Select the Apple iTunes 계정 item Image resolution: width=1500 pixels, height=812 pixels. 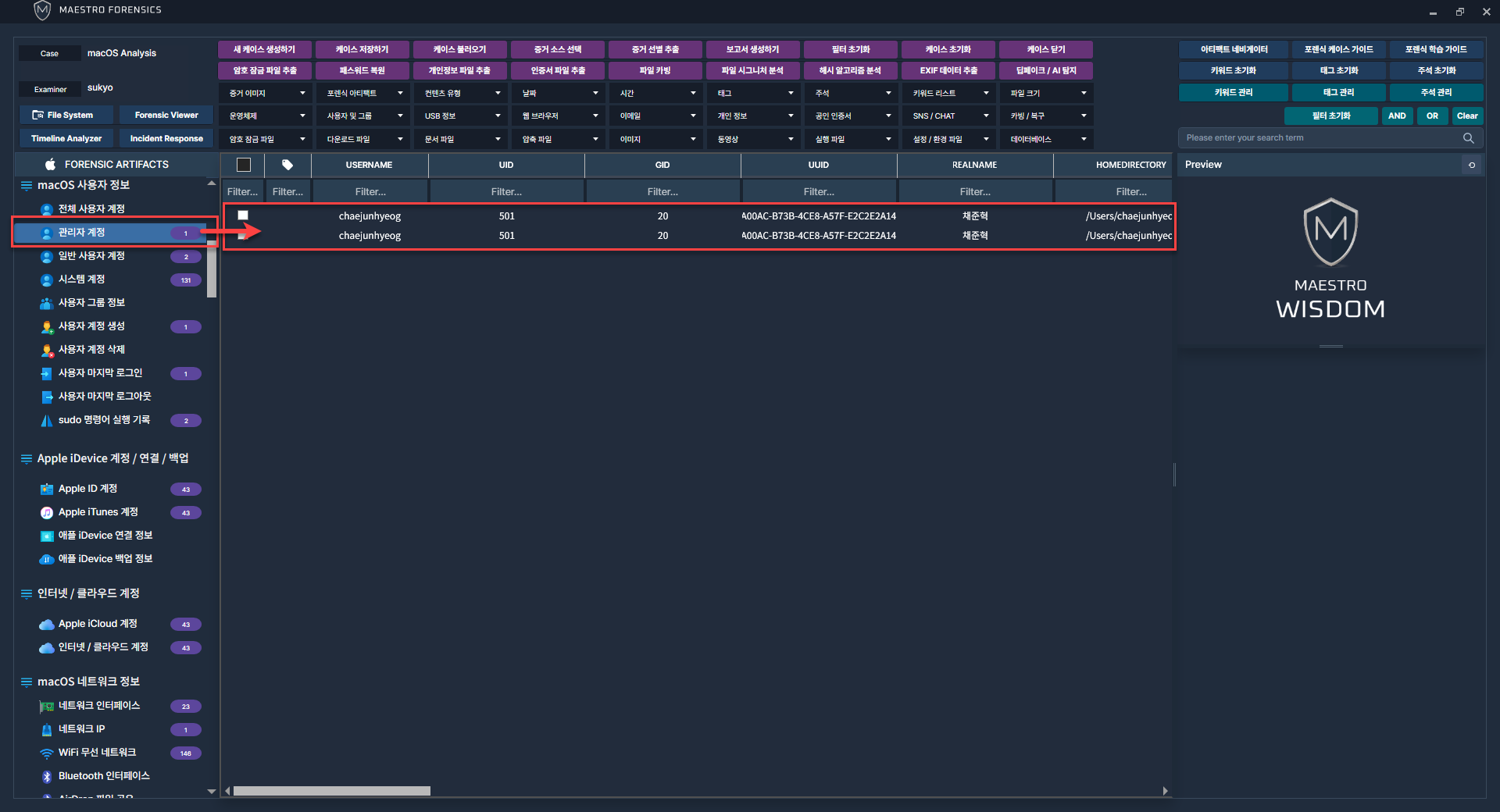tap(98, 512)
